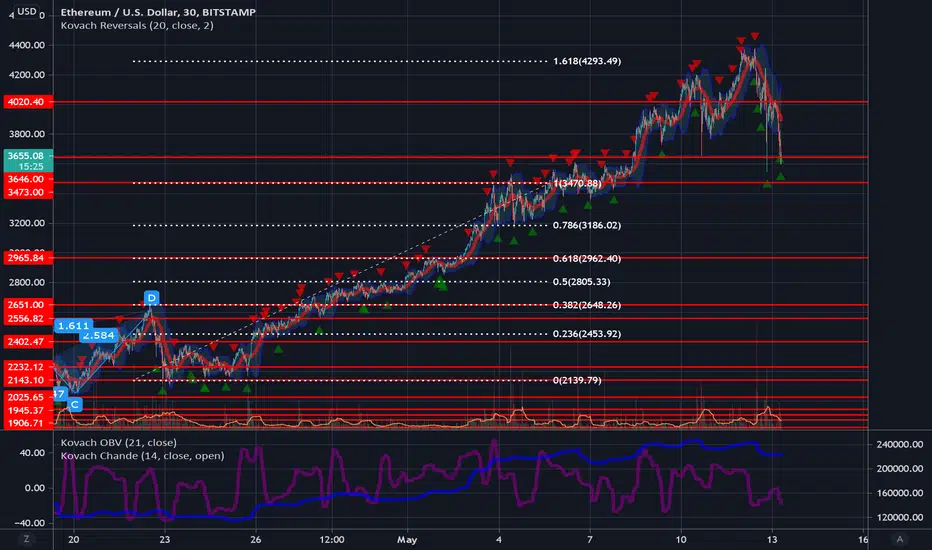Select the 1.618(4293.49) Fibonacci level label

click(x=587, y=61)
